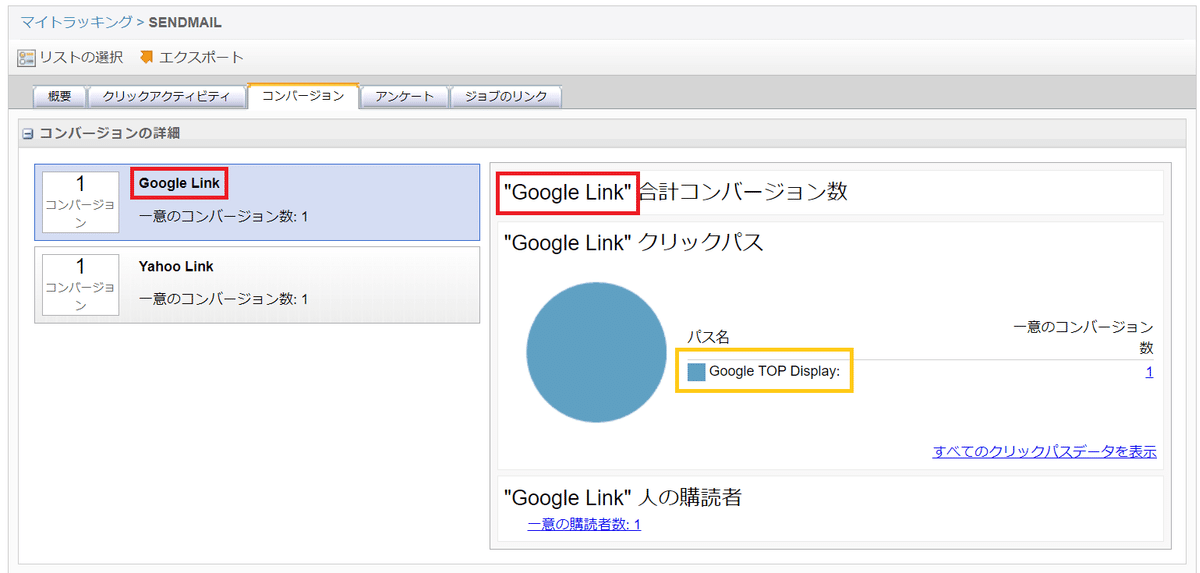Click Yahoo Link 一意のコンバージョン数: 1 text

(x=223, y=299)
